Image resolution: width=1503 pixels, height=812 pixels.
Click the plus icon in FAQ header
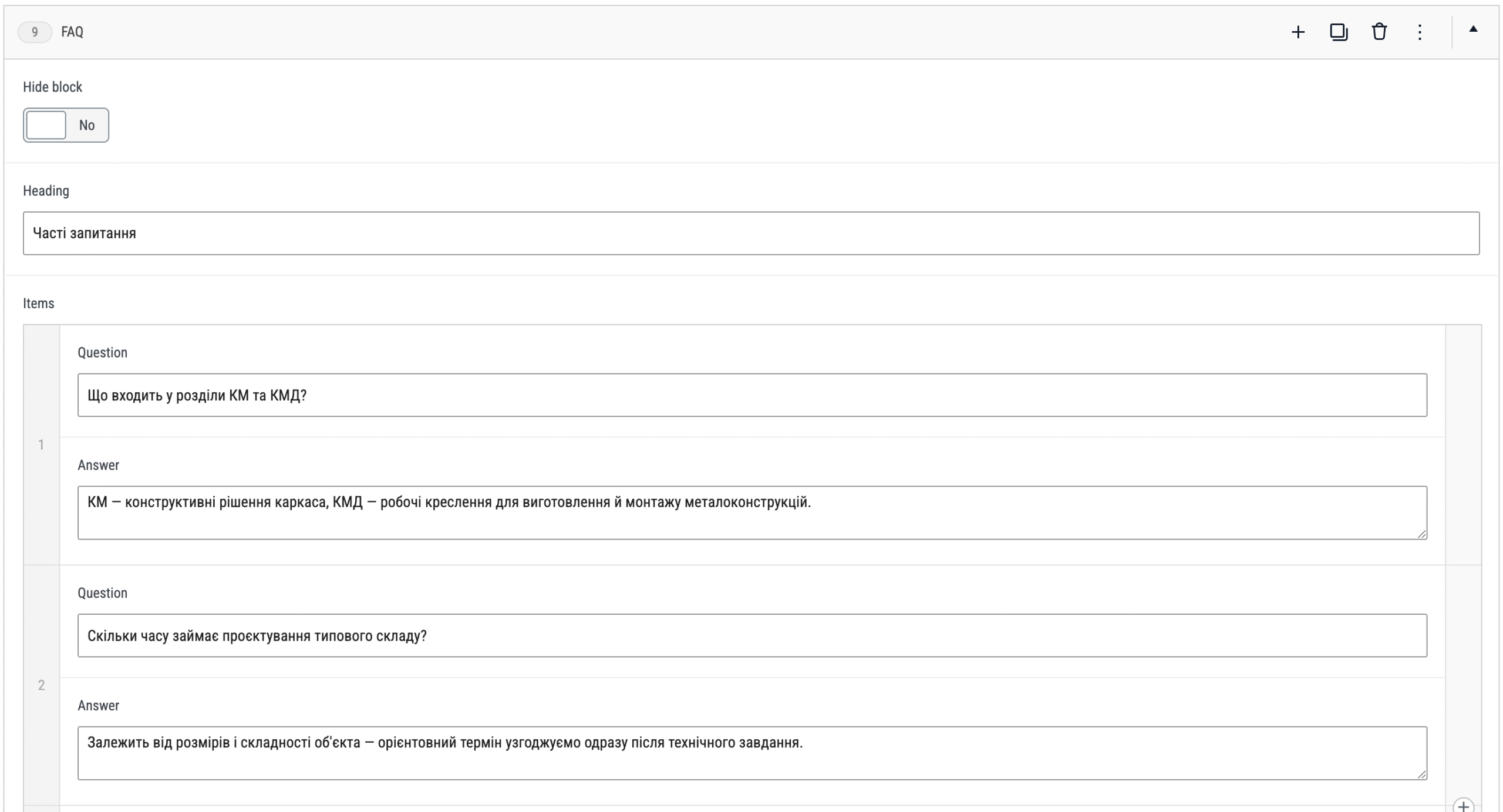1298,32
